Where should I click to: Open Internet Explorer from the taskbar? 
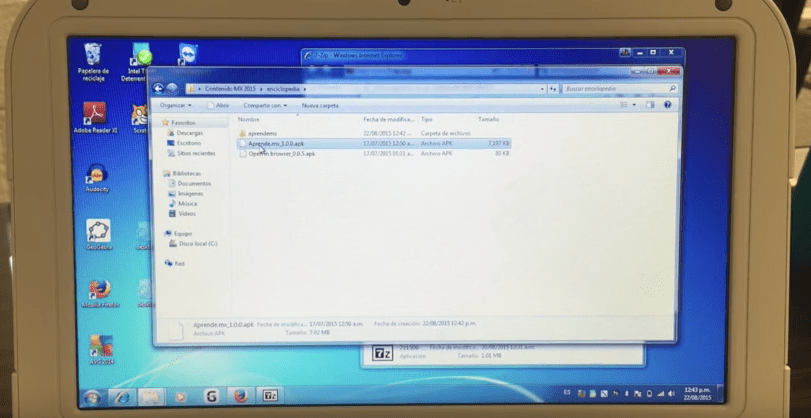(122, 397)
